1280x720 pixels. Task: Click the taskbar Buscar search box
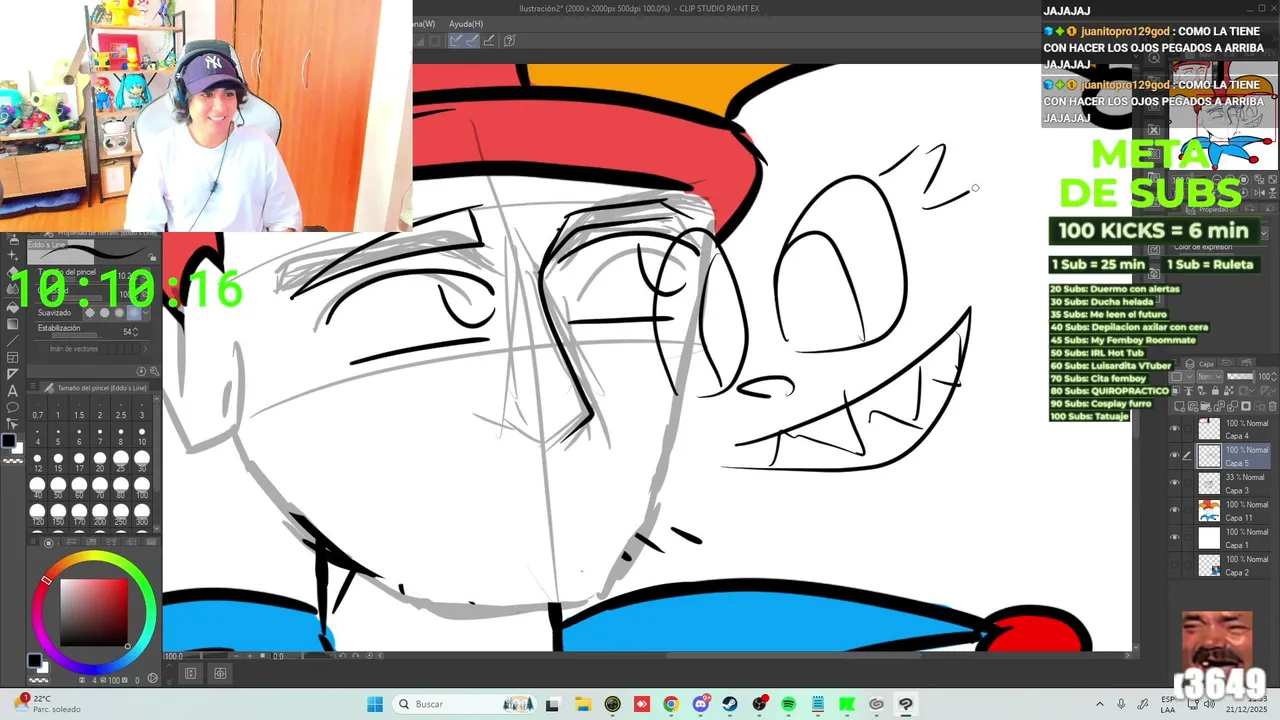click(x=466, y=704)
